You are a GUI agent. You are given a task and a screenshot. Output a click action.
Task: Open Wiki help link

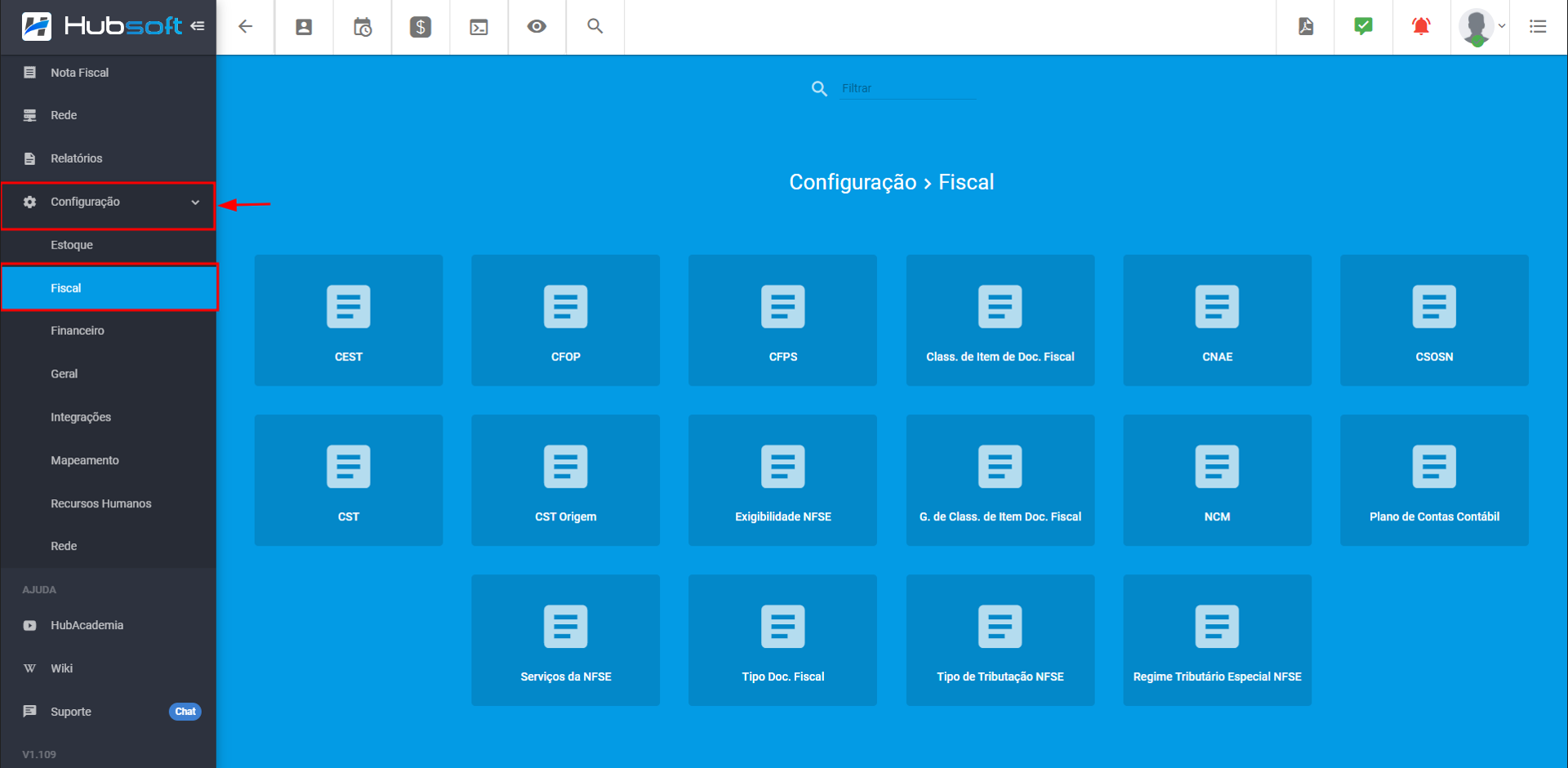(108, 668)
